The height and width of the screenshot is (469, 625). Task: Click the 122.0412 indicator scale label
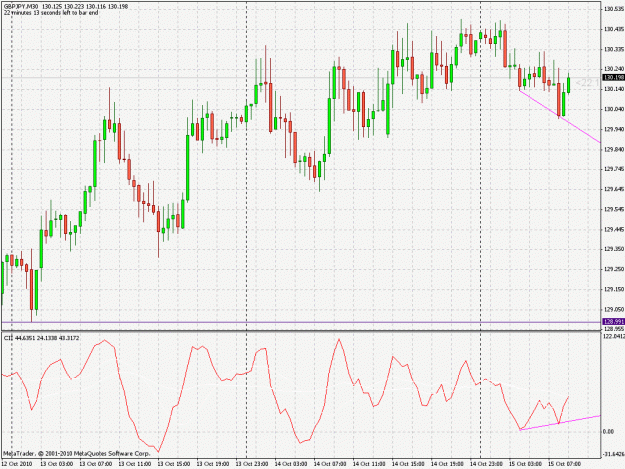point(614,336)
